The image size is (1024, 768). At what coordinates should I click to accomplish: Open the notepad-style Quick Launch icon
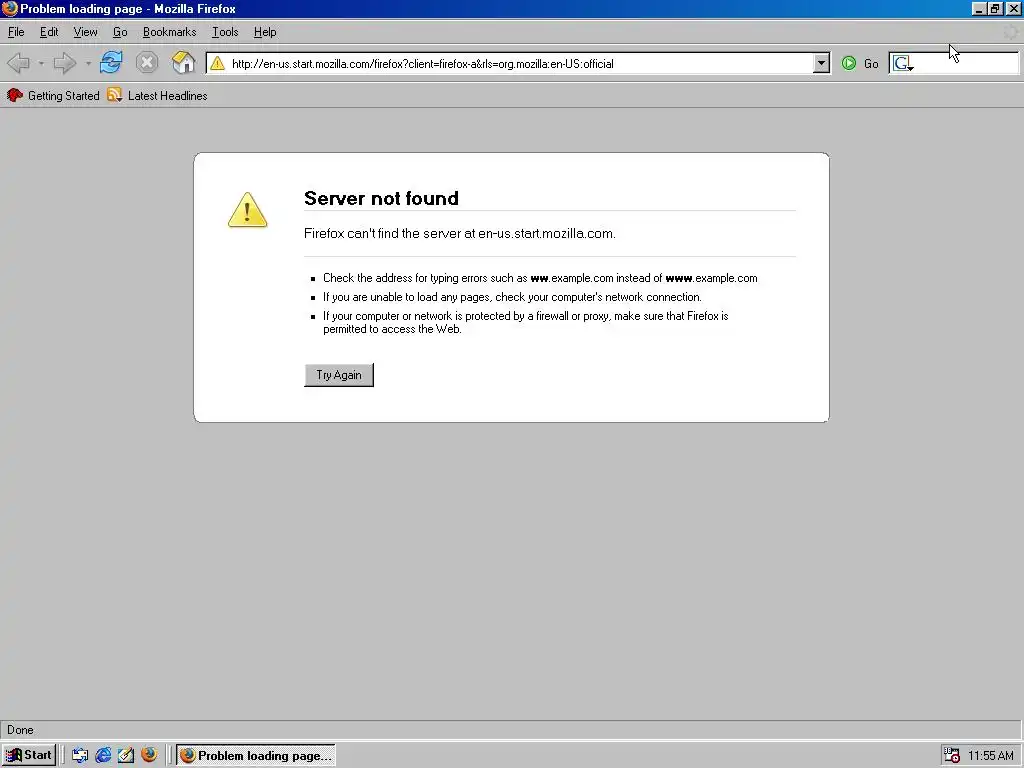pyautogui.click(x=126, y=755)
